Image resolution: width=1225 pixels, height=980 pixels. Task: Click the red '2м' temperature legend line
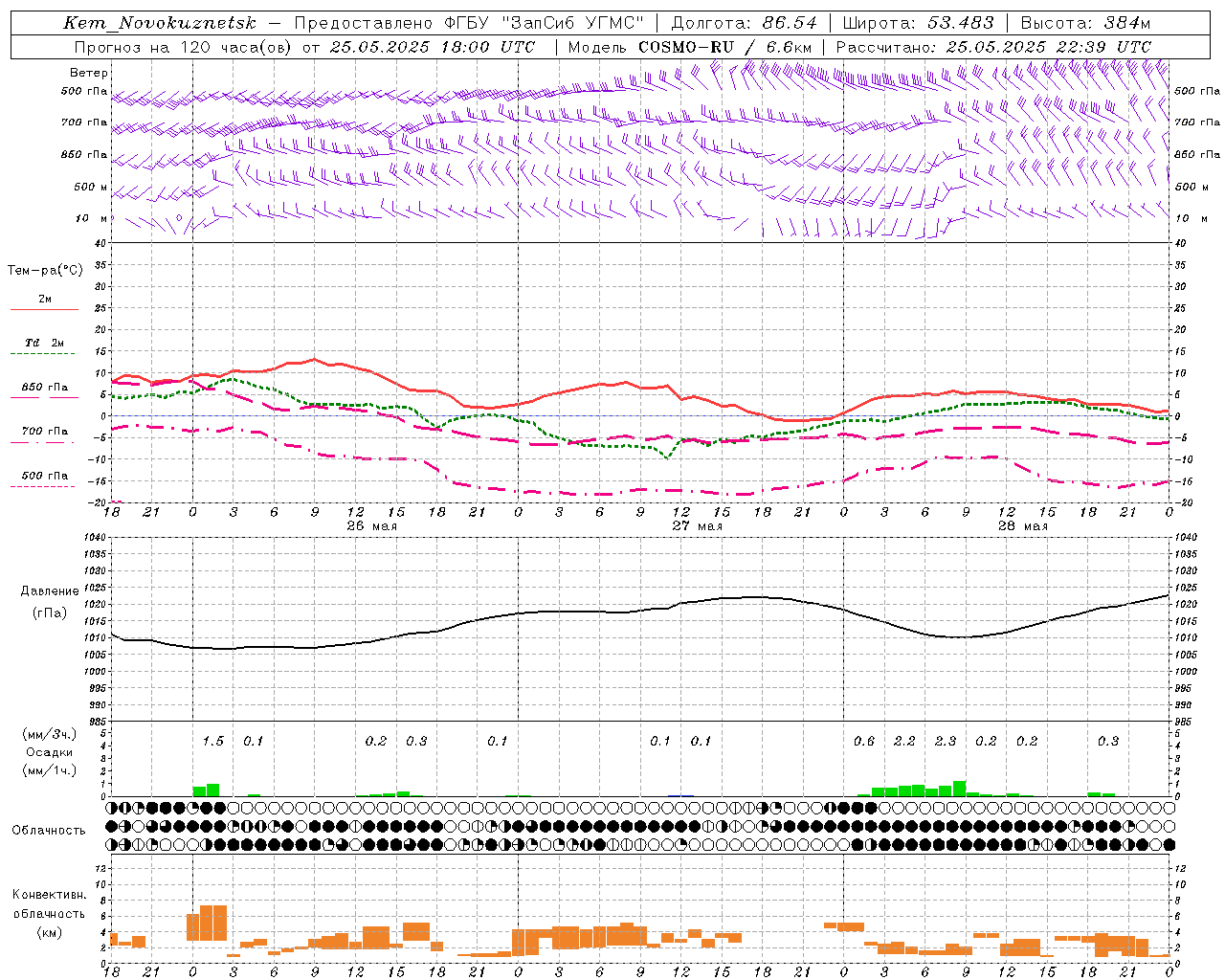pyautogui.click(x=44, y=309)
